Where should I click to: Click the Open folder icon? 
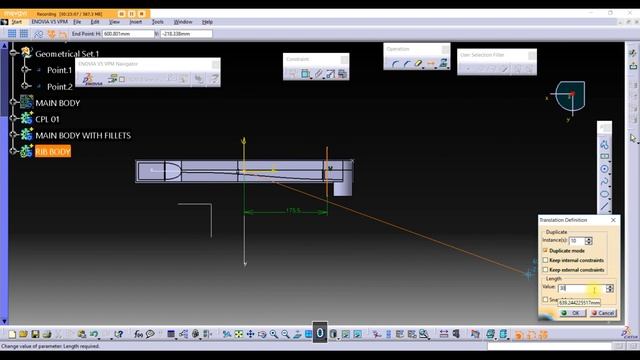click(23, 334)
